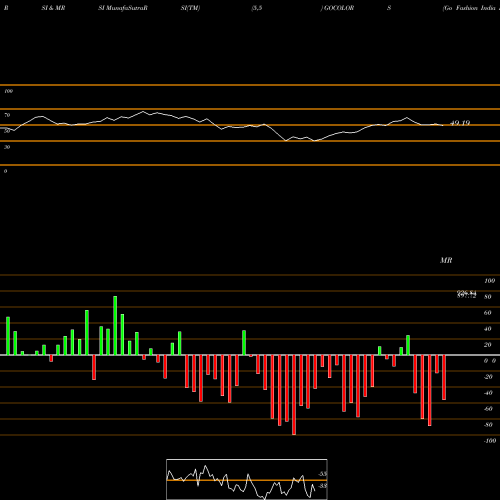This screenshot has height=500, width=500.
Task: Click the tallest green bar in MR chart
Action: pyautogui.click(x=115, y=325)
